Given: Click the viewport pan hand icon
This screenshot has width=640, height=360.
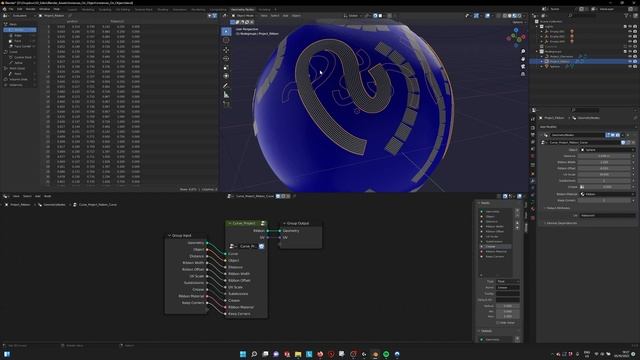Looking at the screenshot, I should [x=523, y=59].
